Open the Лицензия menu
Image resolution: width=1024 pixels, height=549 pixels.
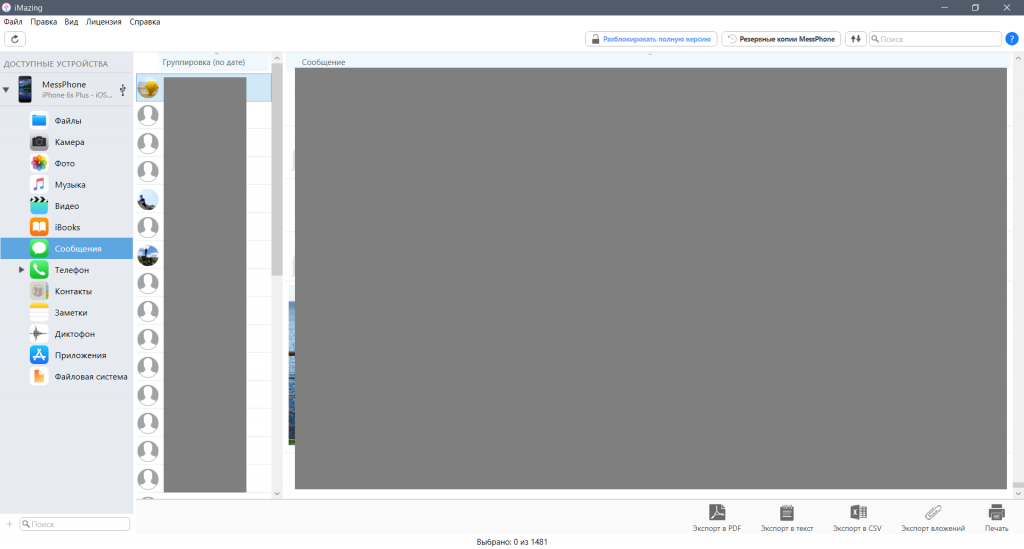click(104, 22)
